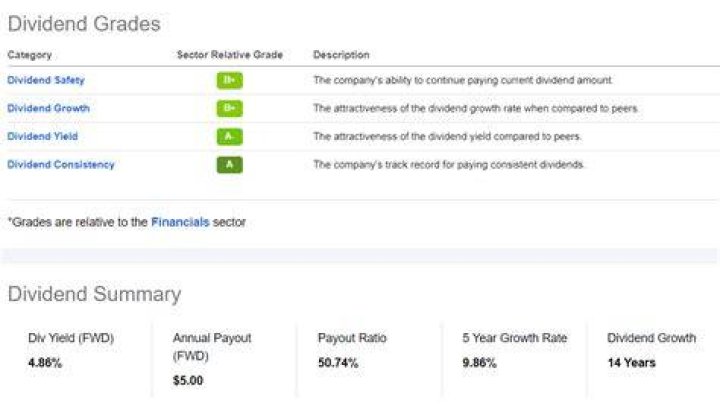The width and height of the screenshot is (720, 406).
Task: Click the Dividend Grades heading
Action: [x=84, y=24]
